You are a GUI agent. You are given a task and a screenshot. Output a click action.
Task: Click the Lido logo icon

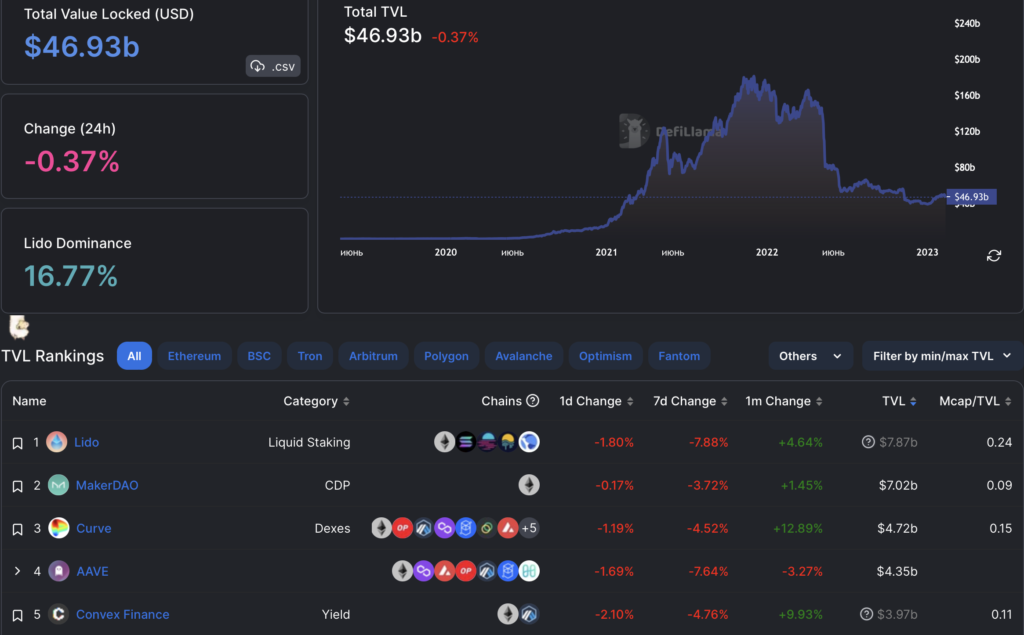(57, 442)
